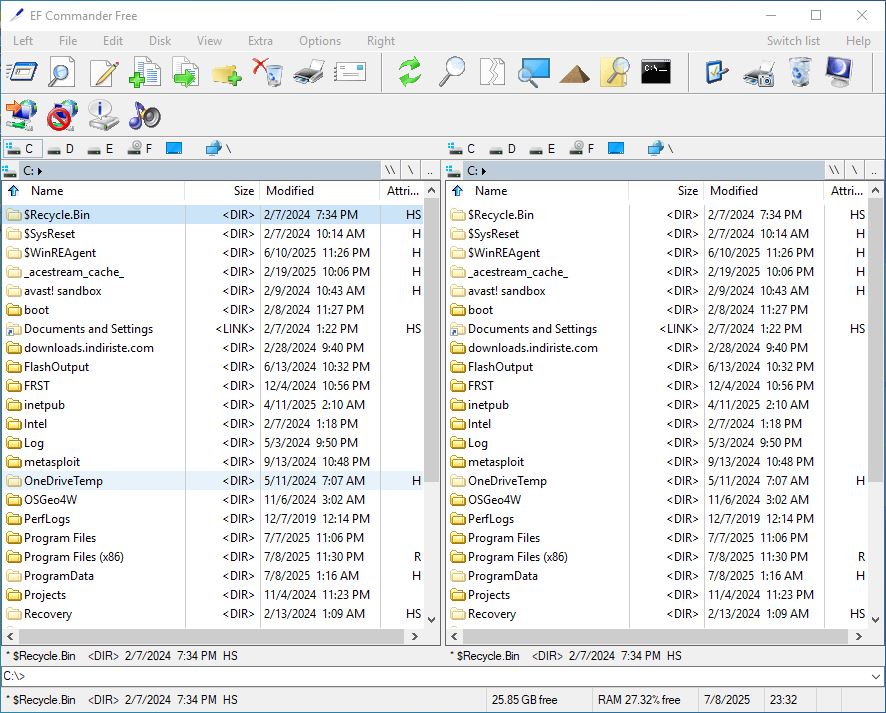Click the monitor with moon icon
Viewport: 886px width, 713px height.
pos(839,72)
